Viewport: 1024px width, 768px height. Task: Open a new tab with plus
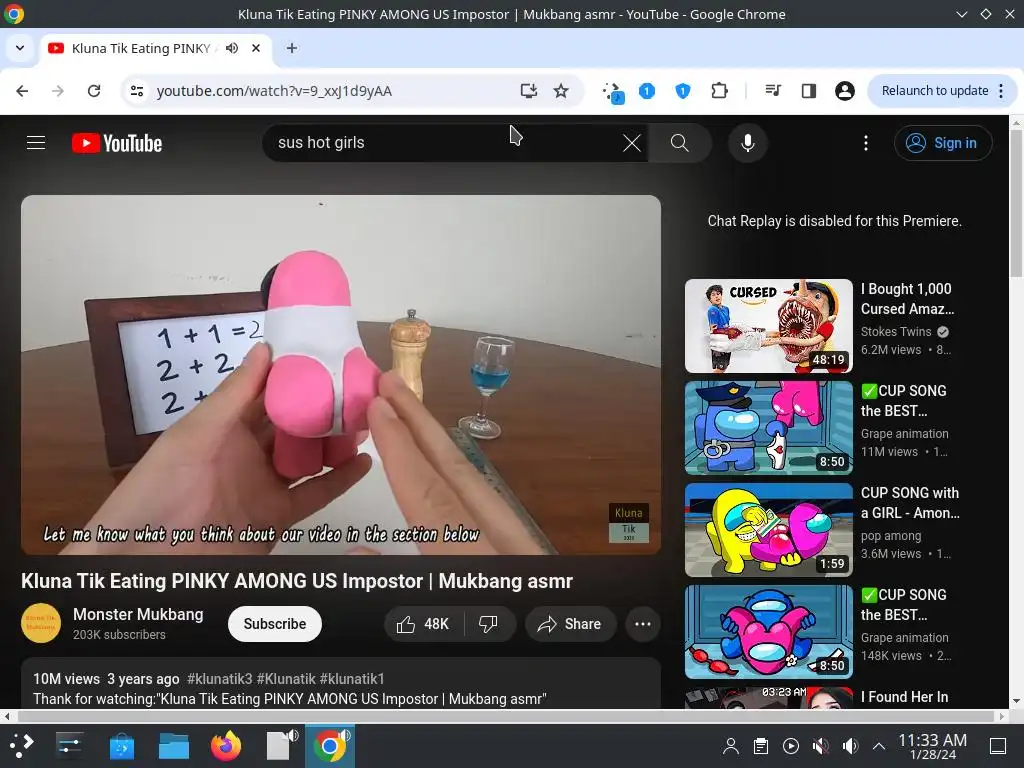point(292,48)
